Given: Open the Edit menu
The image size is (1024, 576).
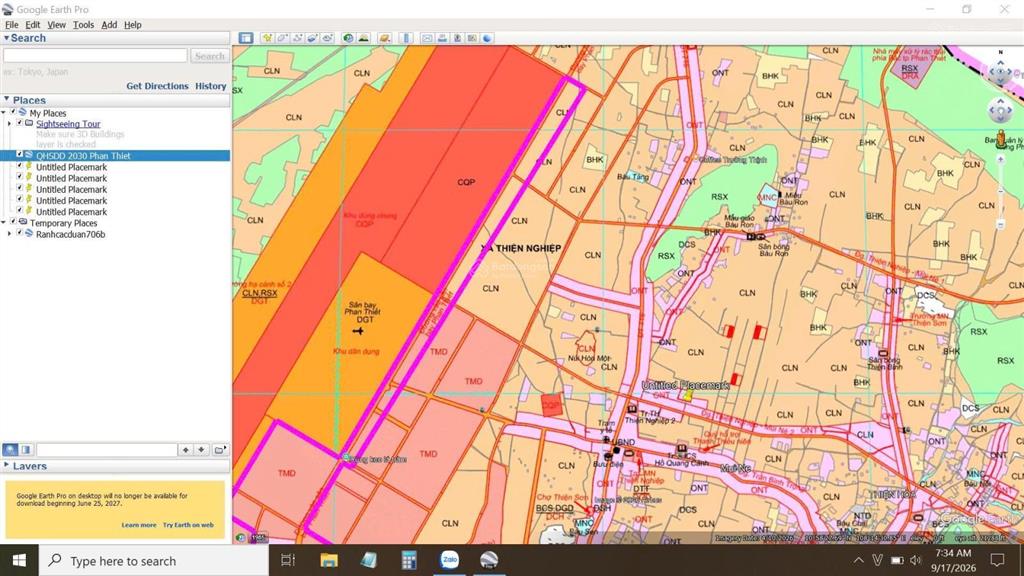Looking at the screenshot, I should (x=33, y=25).
